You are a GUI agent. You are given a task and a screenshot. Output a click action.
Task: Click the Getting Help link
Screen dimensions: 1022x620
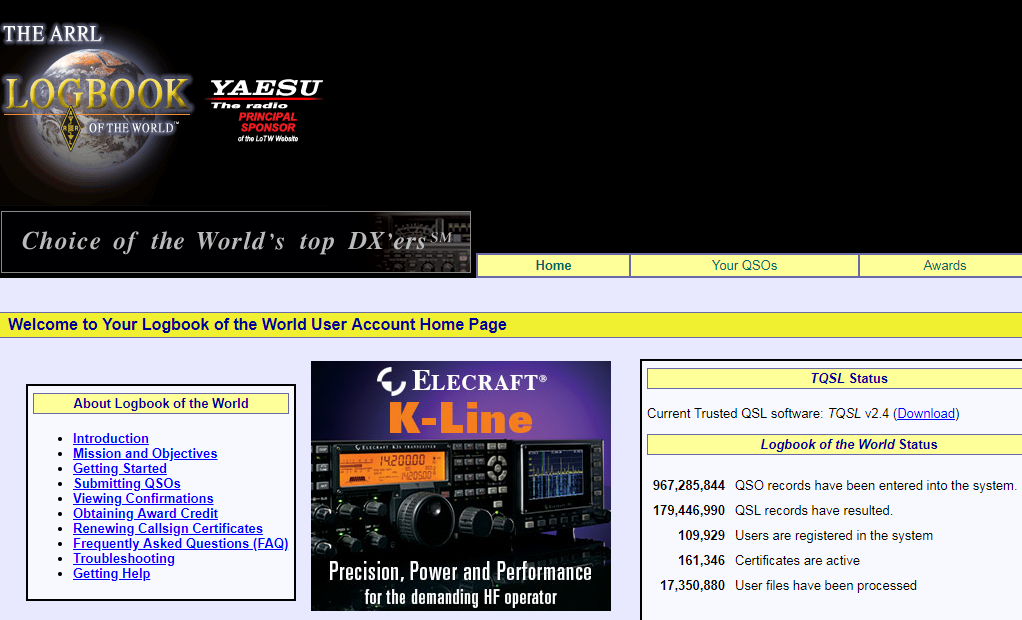tap(112, 574)
